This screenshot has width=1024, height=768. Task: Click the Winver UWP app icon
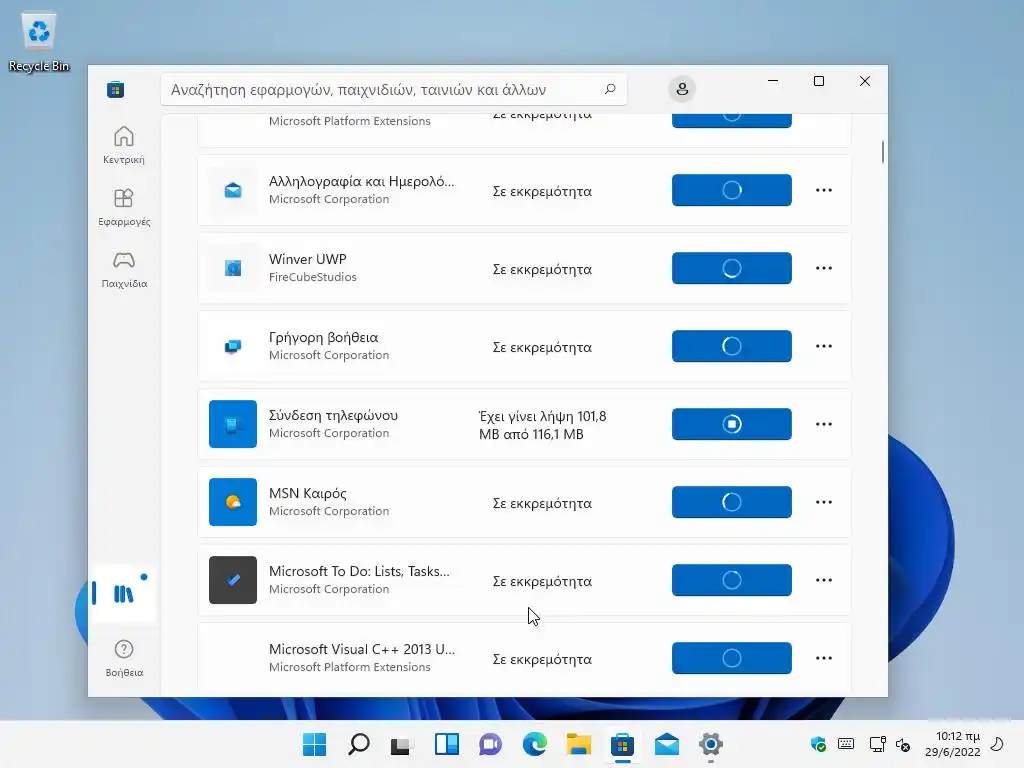(x=233, y=268)
